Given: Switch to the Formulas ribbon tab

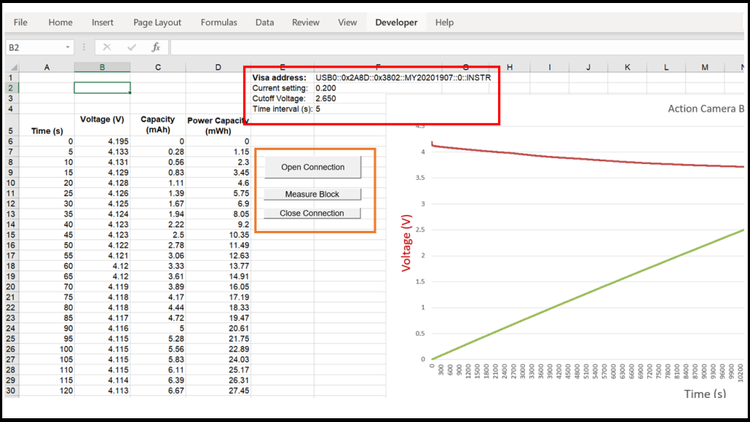Looking at the screenshot, I should click(x=219, y=22).
